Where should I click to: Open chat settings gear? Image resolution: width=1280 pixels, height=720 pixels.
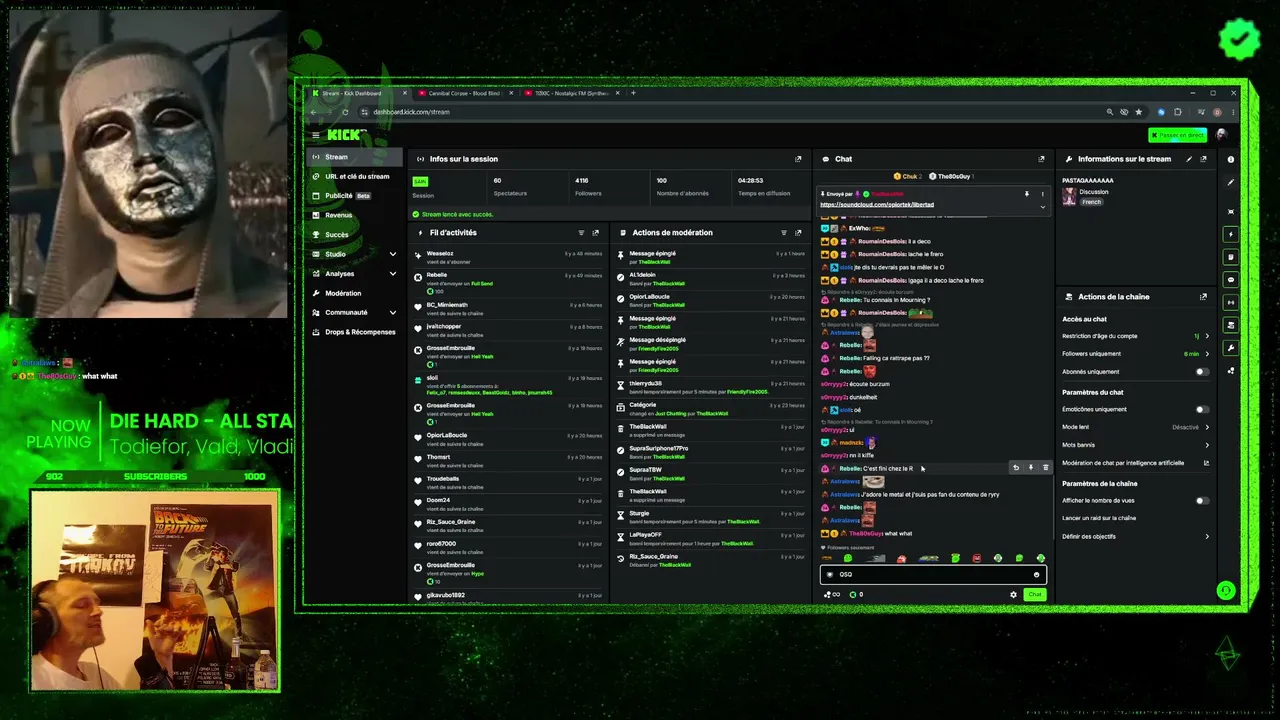pos(1013,595)
